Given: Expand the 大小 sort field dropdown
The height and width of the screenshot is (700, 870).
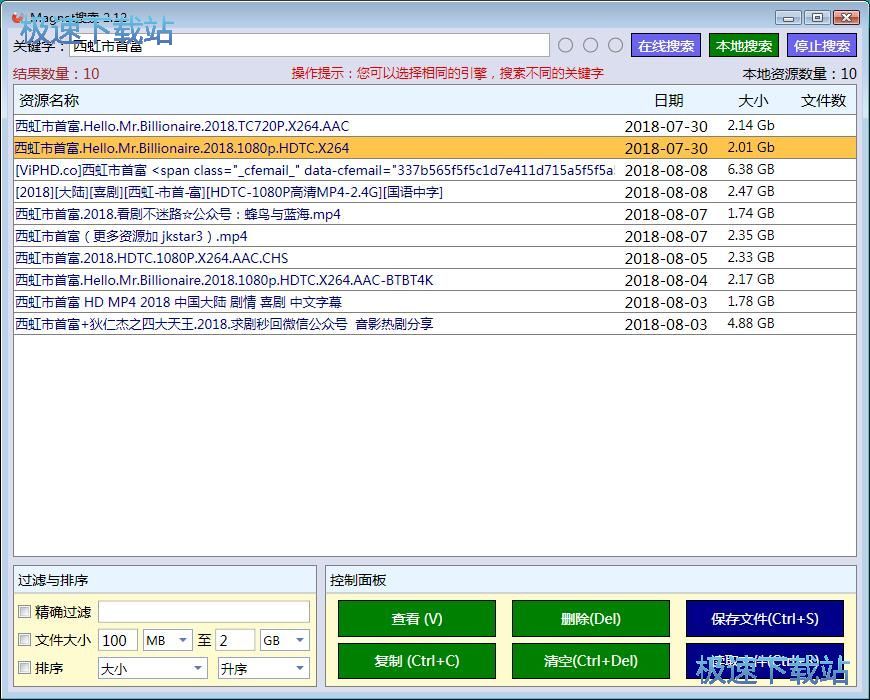Looking at the screenshot, I should coord(152,668).
